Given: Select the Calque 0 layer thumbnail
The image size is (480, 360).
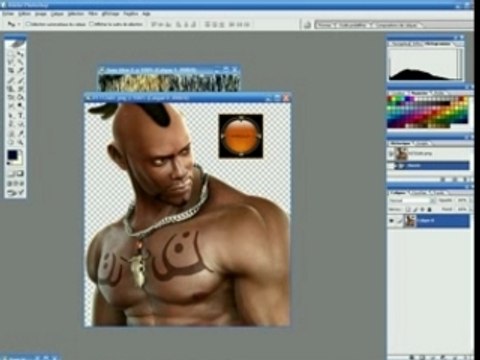Looking at the screenshot, I should click(x=409, y=221).
